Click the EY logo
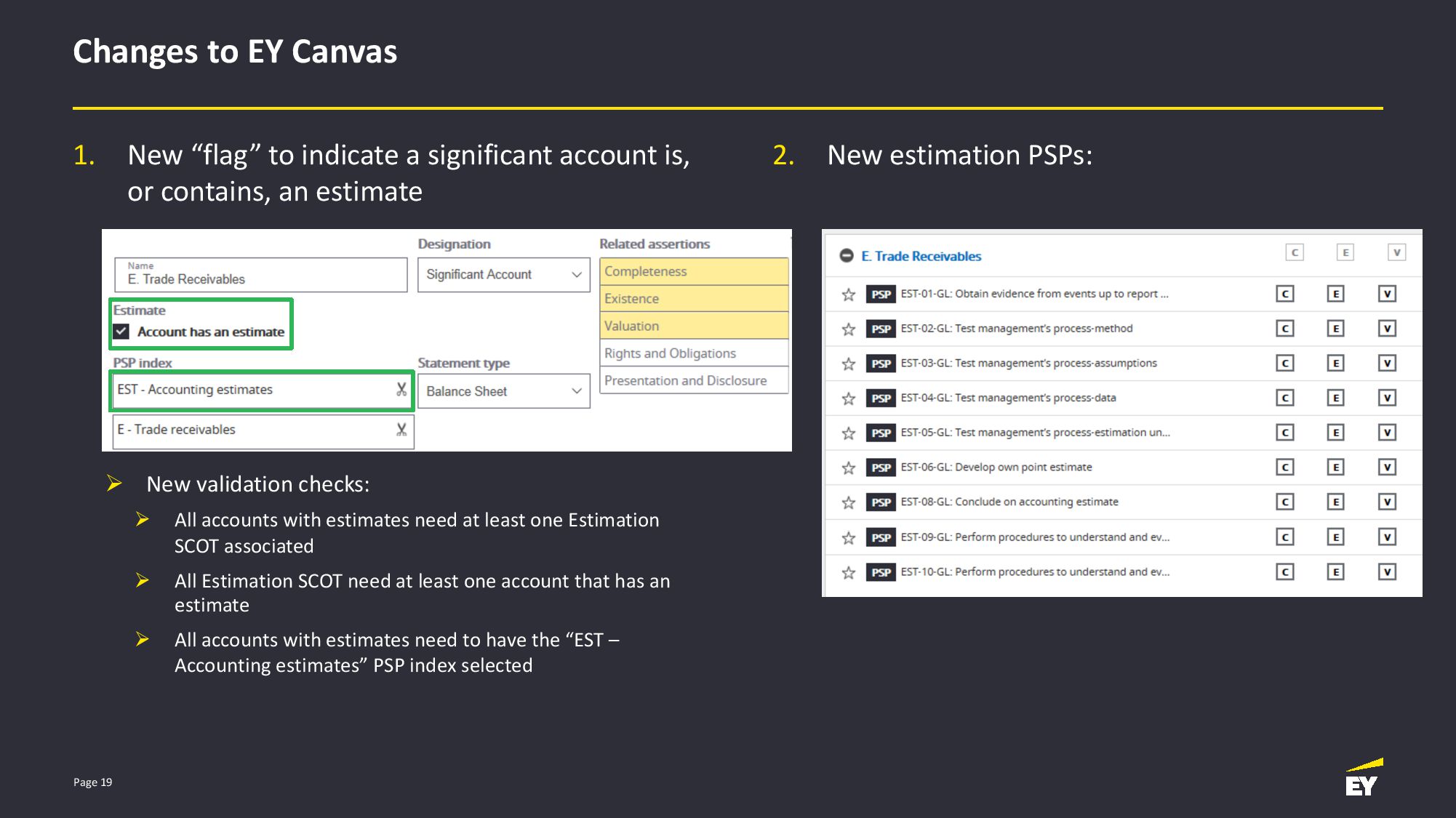Image resolution: width=1456 pixels, height=818 pixels. tap(1363, 777)
